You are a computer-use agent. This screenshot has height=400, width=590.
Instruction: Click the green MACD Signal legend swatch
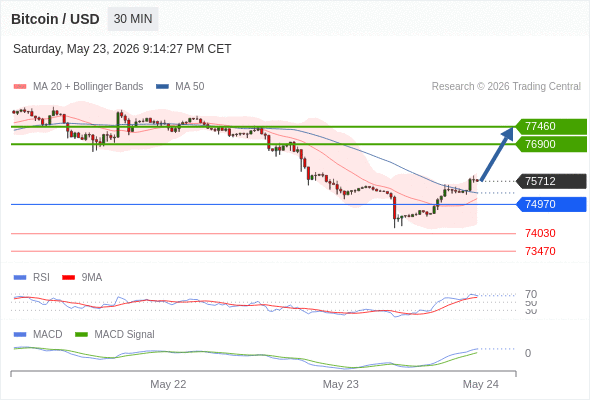pos(81,335)
